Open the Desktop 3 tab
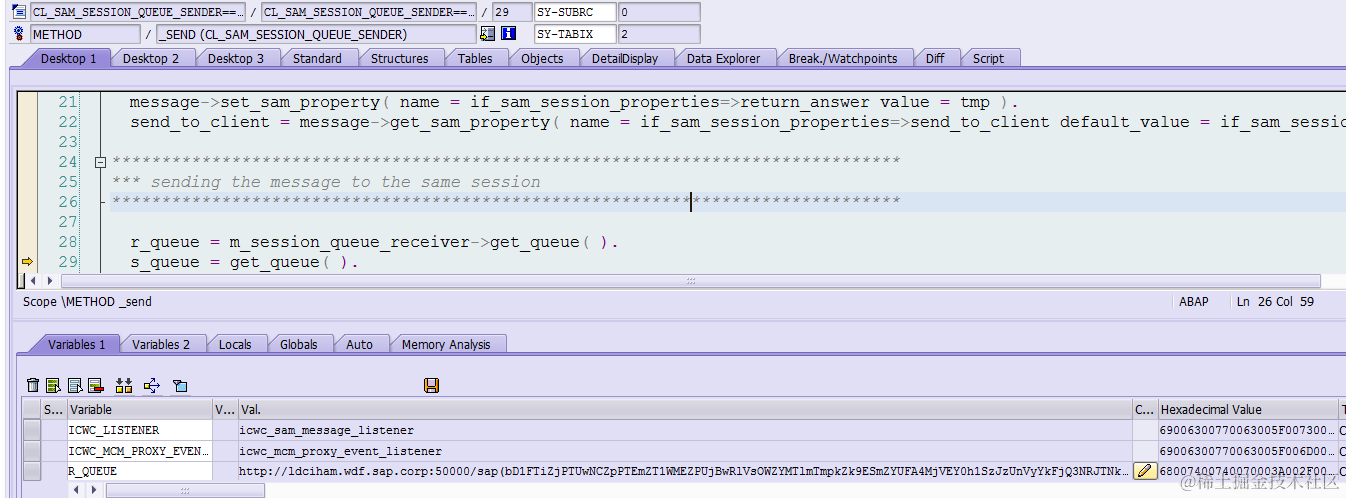1346x498 pixels. [x=236, y=58]
